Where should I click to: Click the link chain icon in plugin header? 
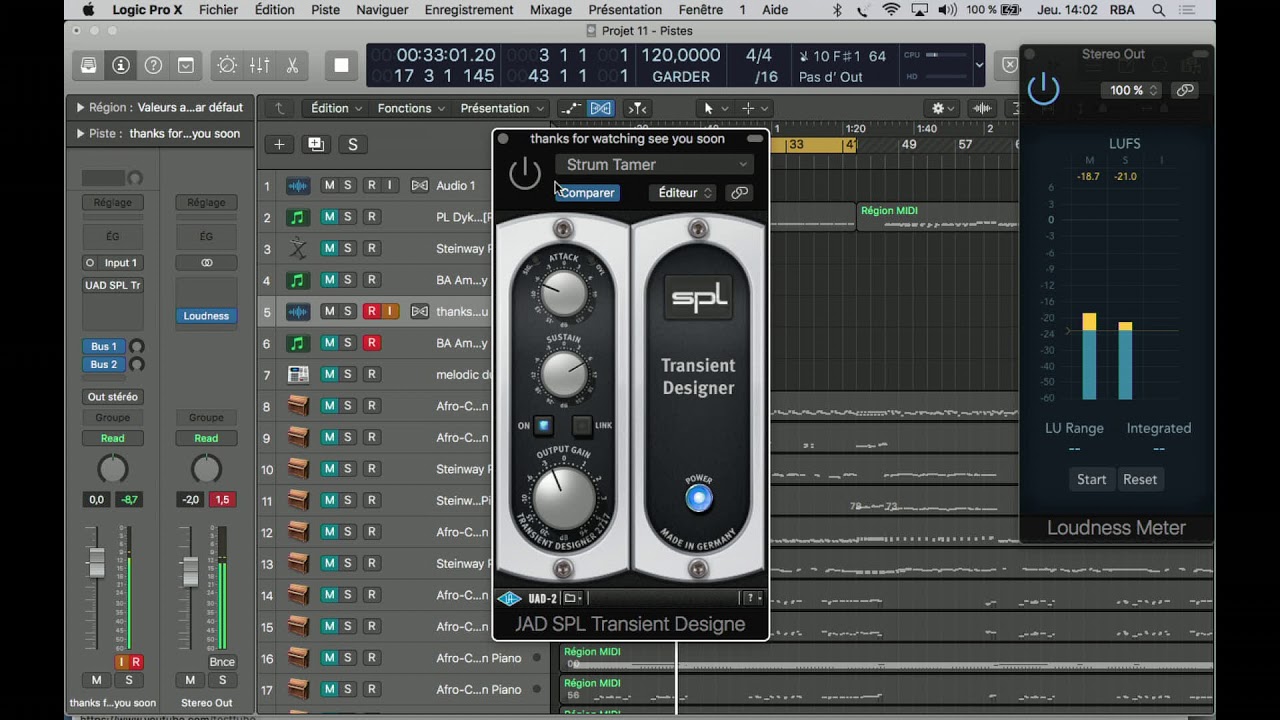(740, 193)
